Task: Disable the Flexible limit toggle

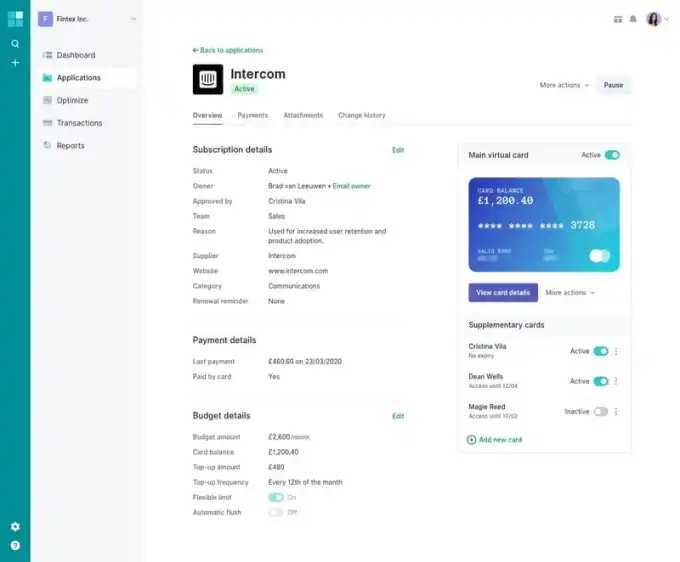Action: click(276, 497)
